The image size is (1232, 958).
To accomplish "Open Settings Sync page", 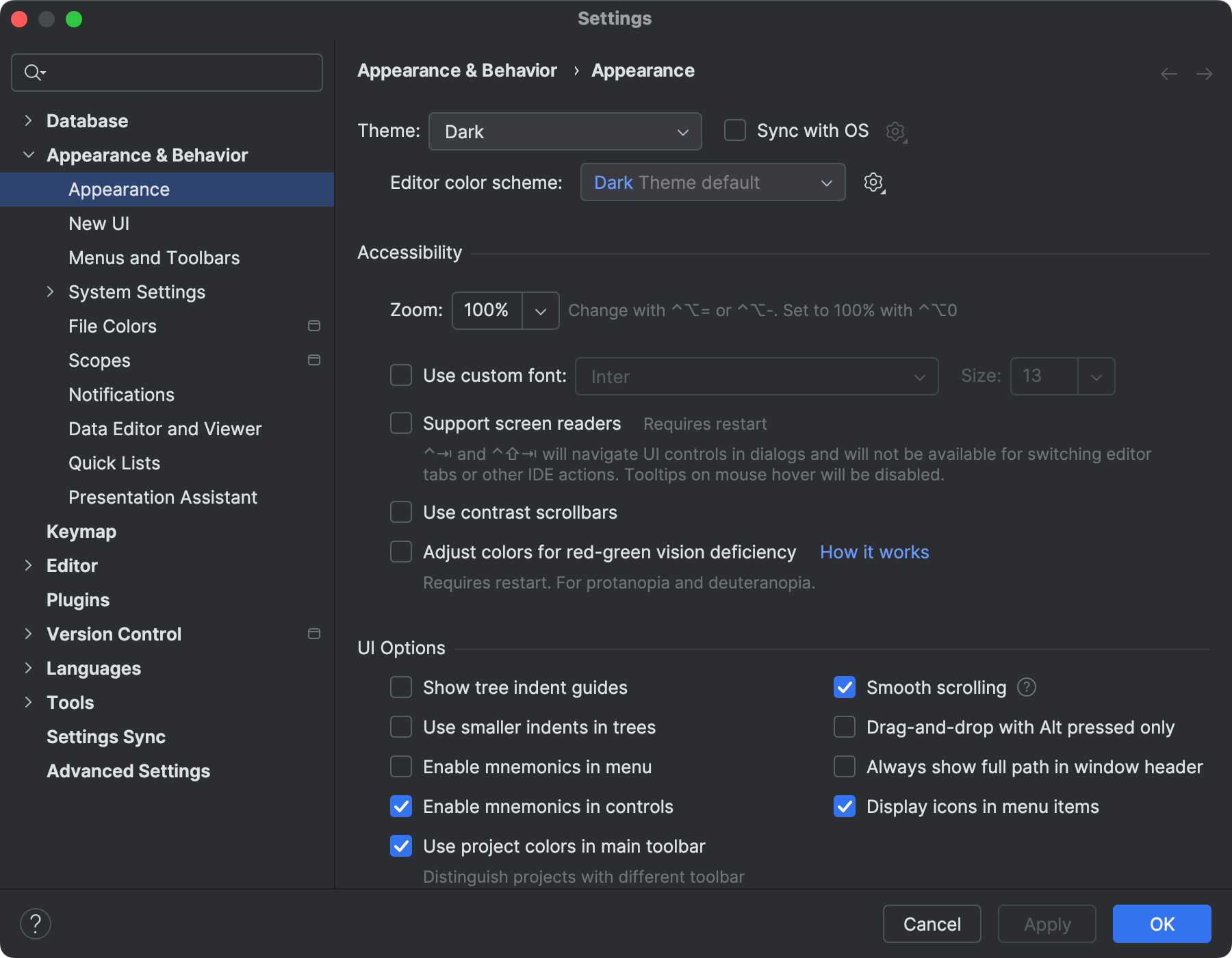I will [167, 737].
